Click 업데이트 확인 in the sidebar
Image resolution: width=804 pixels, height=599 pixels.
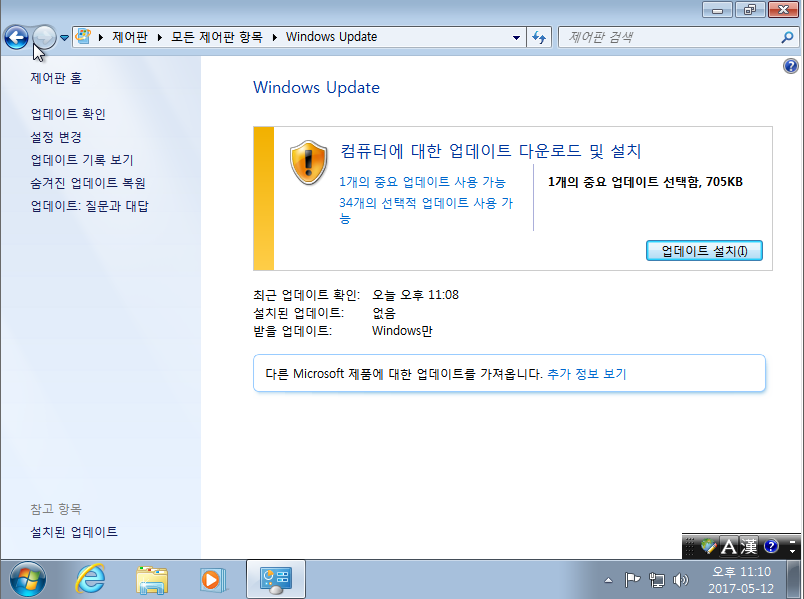pyautogui.click(x=68, y=114)
